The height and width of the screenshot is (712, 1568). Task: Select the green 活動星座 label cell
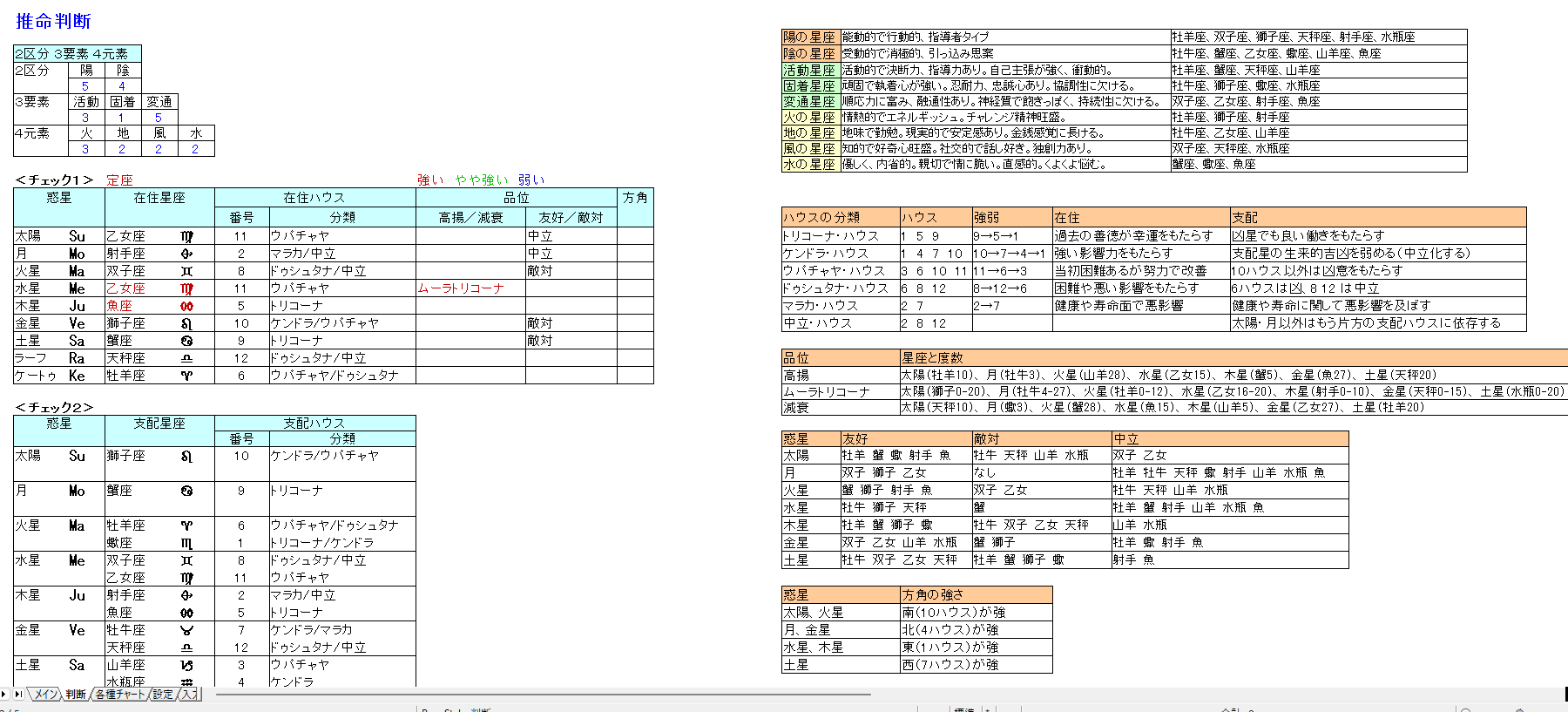809,70
